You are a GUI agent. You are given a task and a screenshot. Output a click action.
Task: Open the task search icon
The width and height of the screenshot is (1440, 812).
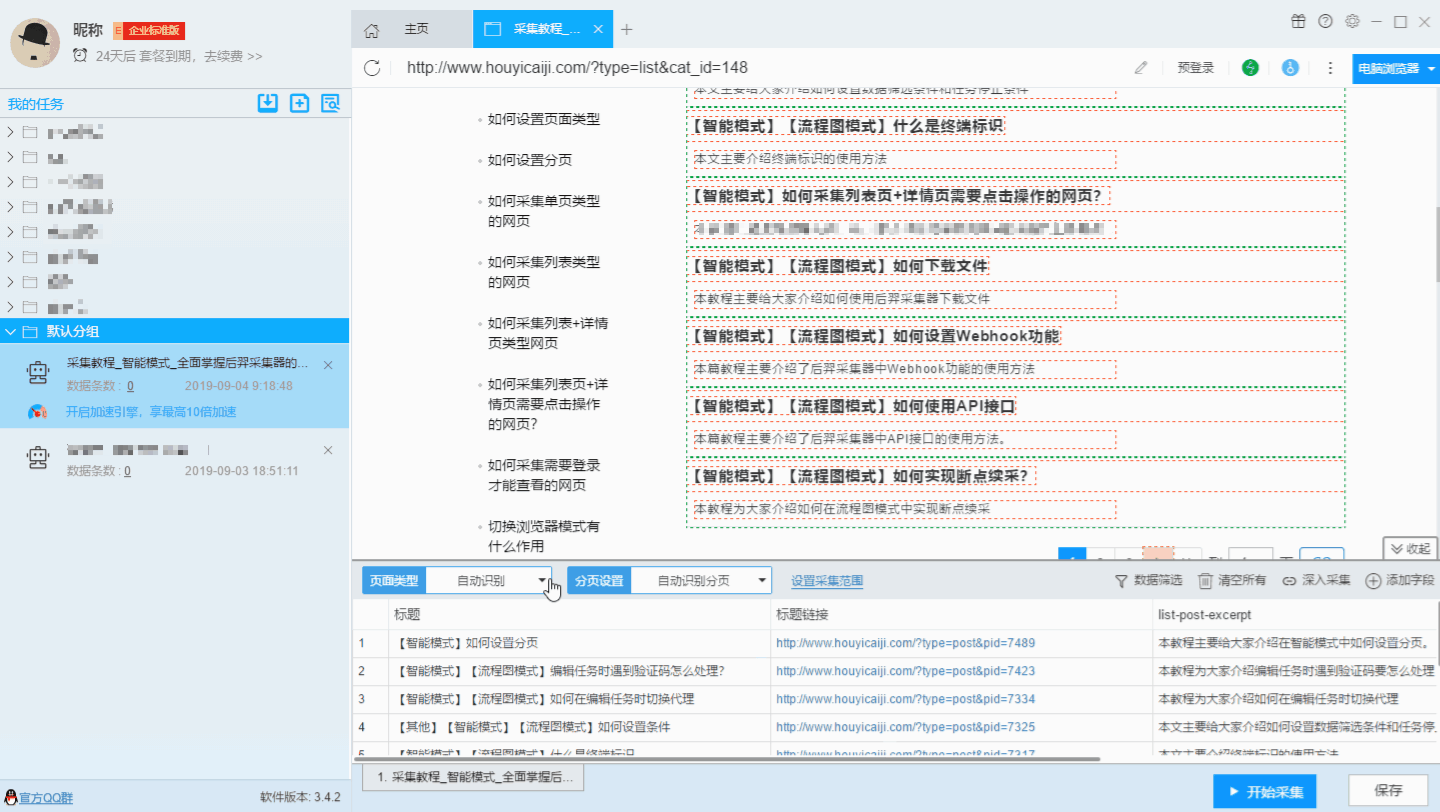(x=330, y=102)
